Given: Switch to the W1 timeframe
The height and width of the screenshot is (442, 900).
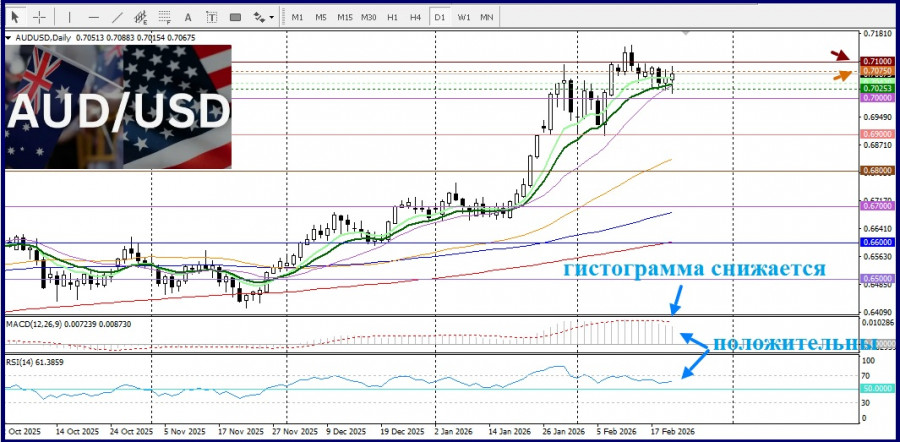Looking at the screenshot, I should click(464, 17).
